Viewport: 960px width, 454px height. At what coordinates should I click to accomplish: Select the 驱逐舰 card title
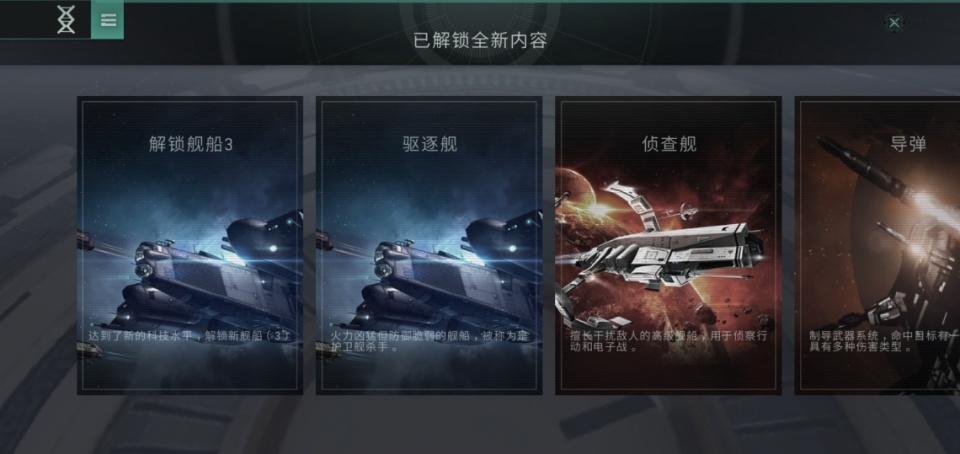(x=429, y=144)
